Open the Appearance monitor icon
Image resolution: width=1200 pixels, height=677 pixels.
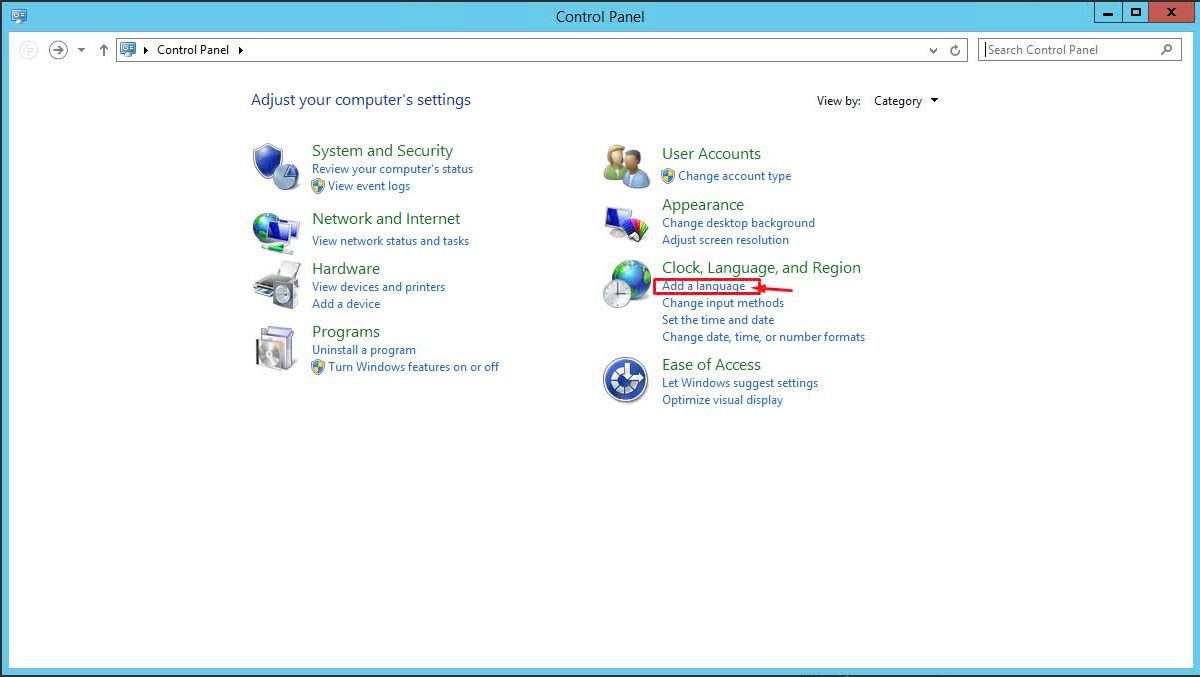[627, 223]
